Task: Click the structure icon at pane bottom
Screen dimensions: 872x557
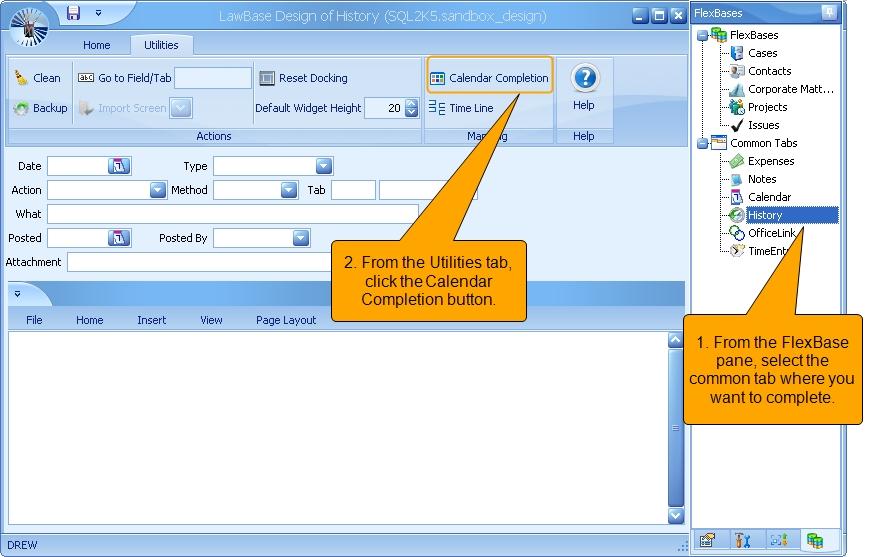Action: [x=779, y=539]
